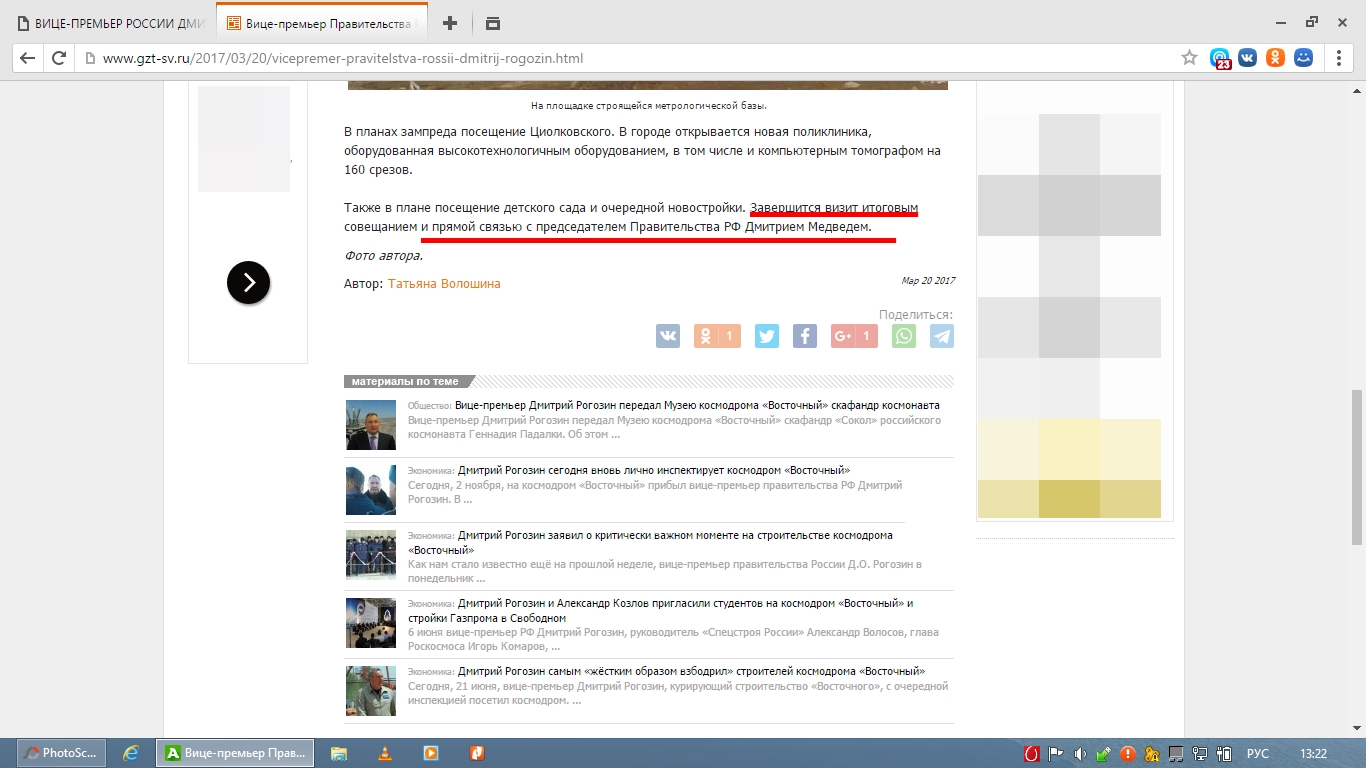Share article on VK

[x=667, y=336]
